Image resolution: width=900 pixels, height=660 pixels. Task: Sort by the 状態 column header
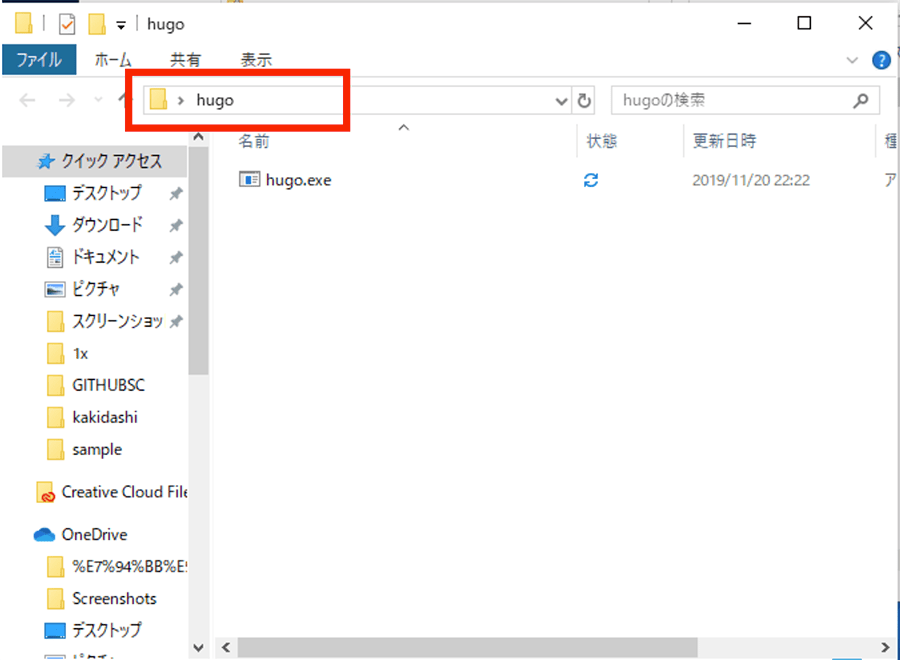click(602, 141)
